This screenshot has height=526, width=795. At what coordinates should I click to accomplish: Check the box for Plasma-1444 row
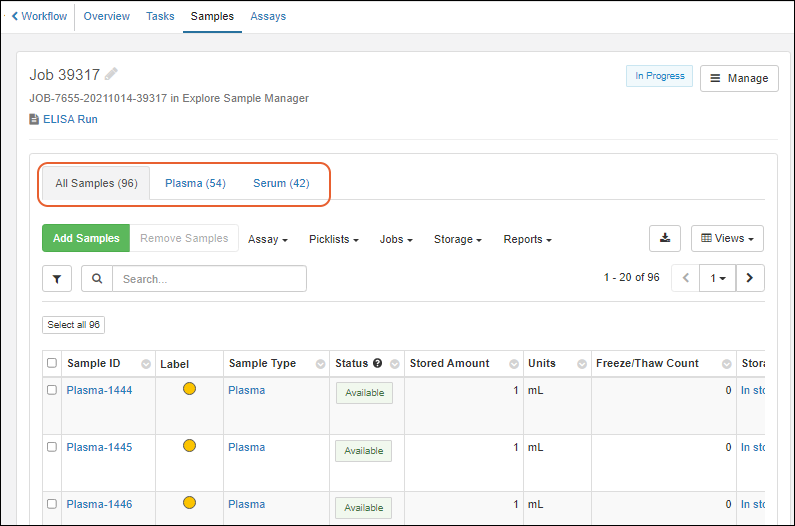[x=52, y=390]
